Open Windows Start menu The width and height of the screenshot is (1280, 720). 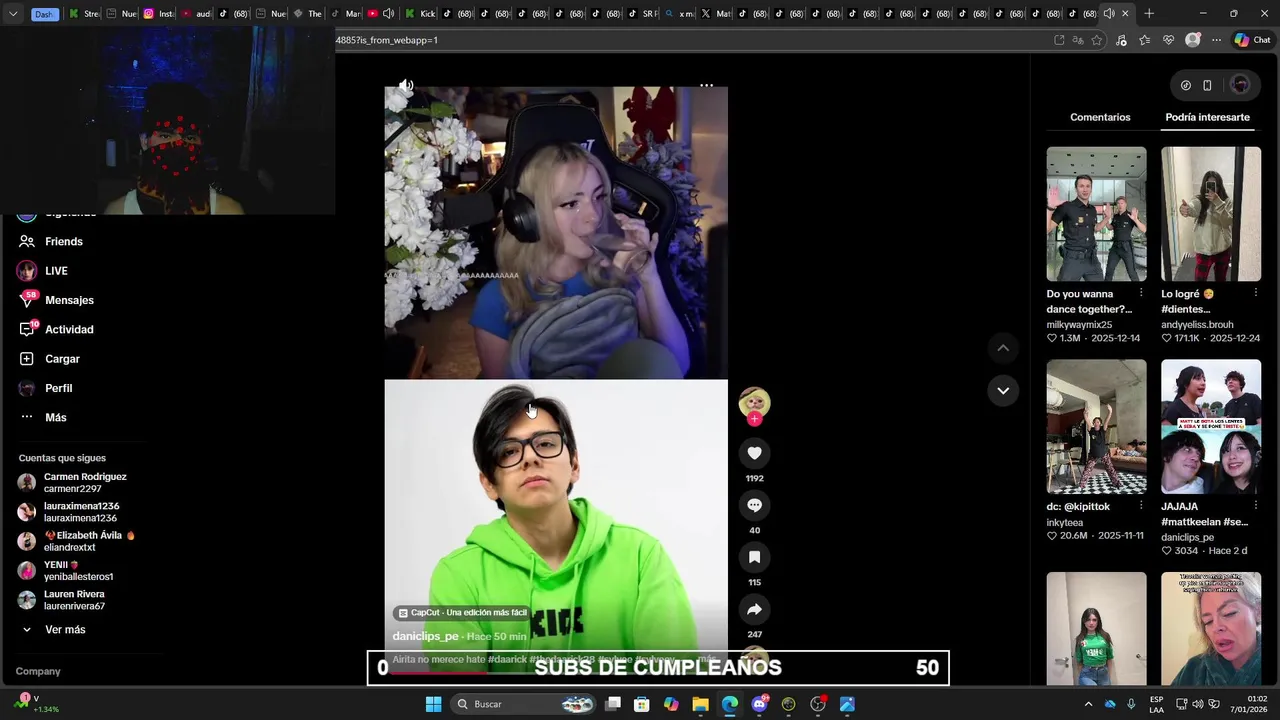pos(433,704)
